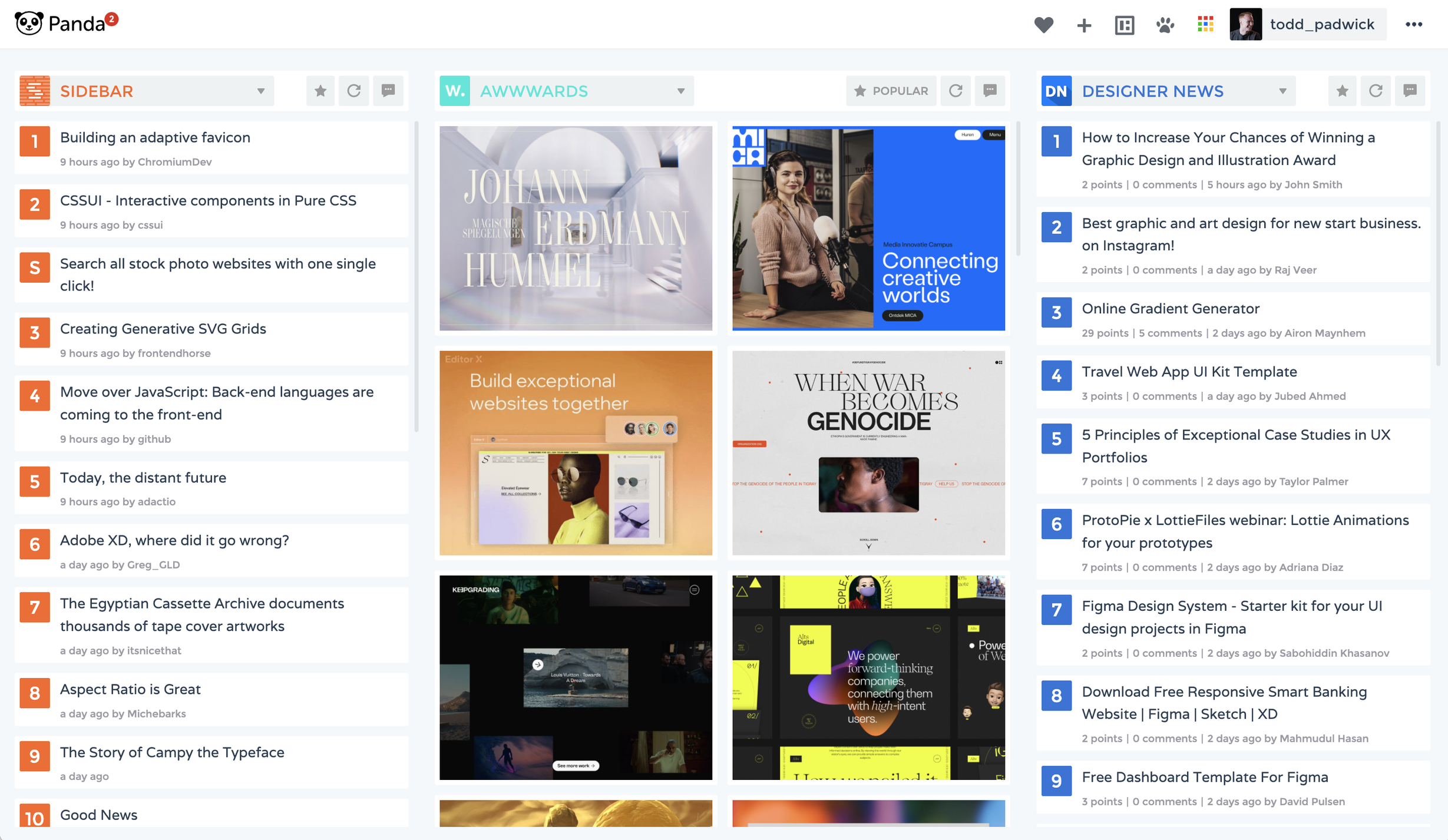Open the 'Online Gradient Generator' link
The image size is (1448, 840).
[x=1170, y=309]
